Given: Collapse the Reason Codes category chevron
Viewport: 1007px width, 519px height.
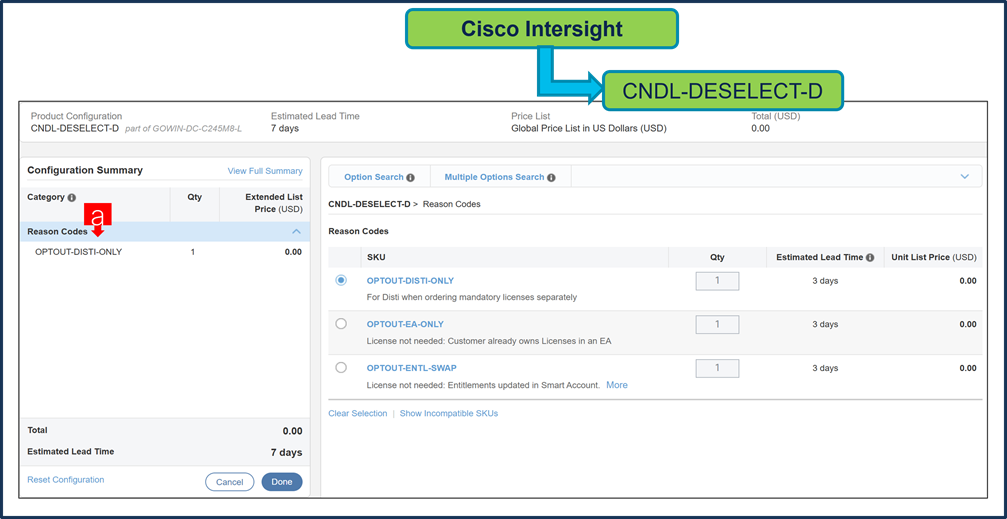Looking at the screenshot, I should point(296,231).
